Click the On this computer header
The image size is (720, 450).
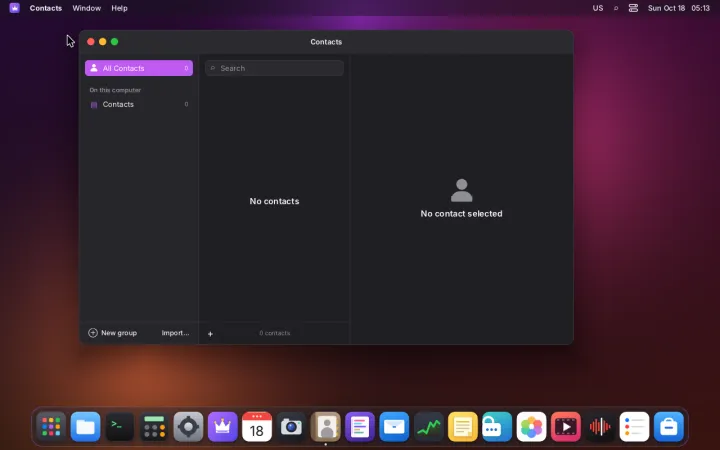pyautogui.click(x=115, y=90)
